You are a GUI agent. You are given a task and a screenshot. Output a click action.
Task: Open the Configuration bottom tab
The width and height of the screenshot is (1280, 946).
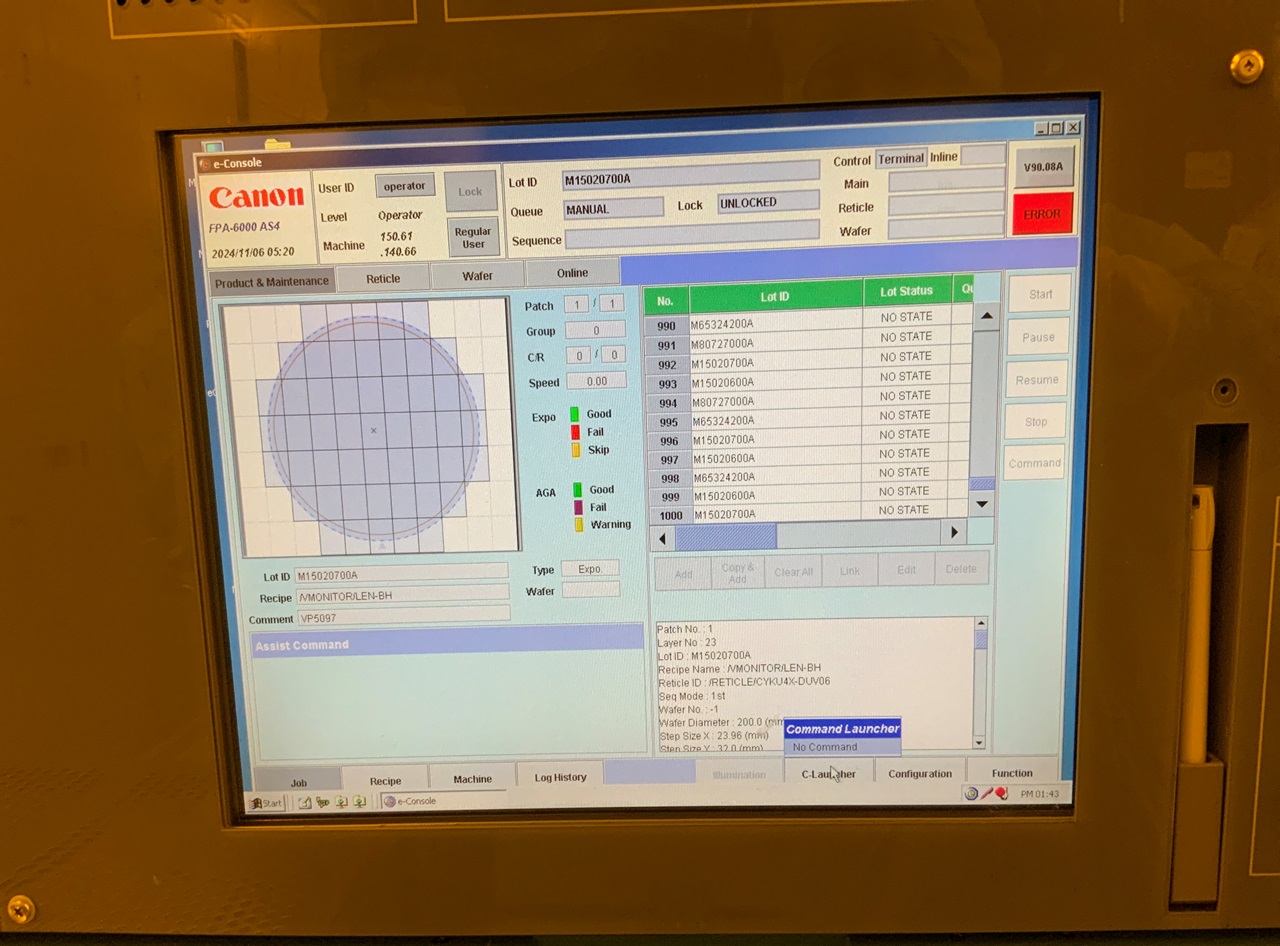[x=920, y=773]
